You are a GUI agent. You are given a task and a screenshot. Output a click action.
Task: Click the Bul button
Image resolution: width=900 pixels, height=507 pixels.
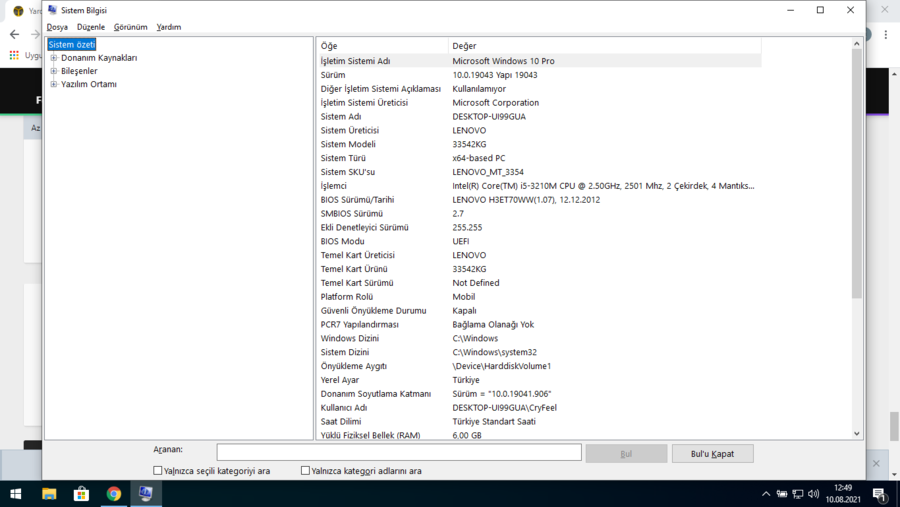click(626, 454)
